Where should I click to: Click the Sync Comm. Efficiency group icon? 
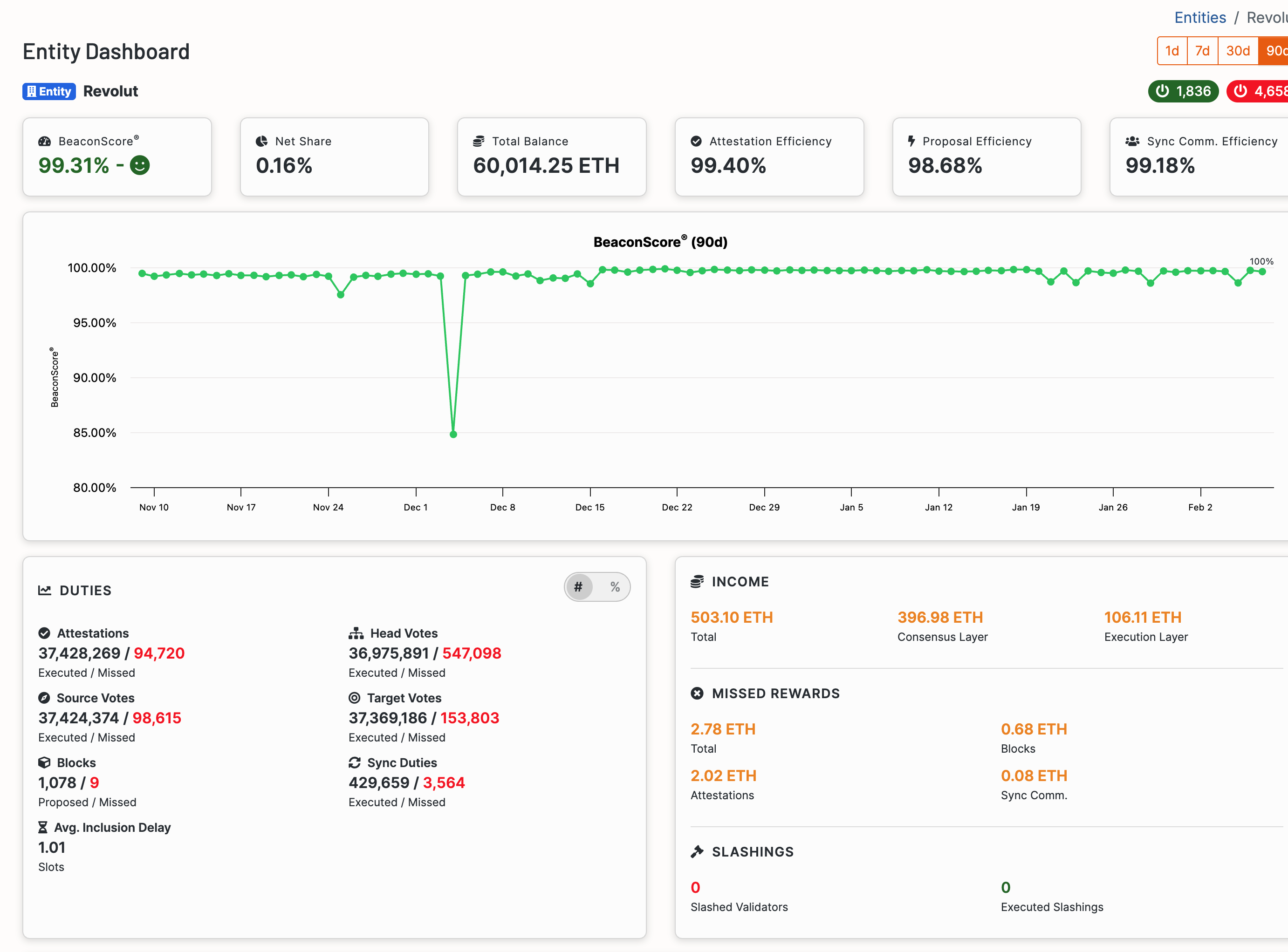click(1132, 141)
